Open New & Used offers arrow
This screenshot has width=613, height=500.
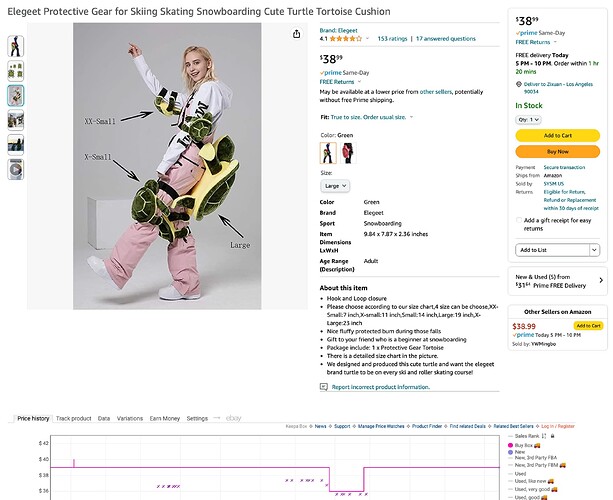601,280
